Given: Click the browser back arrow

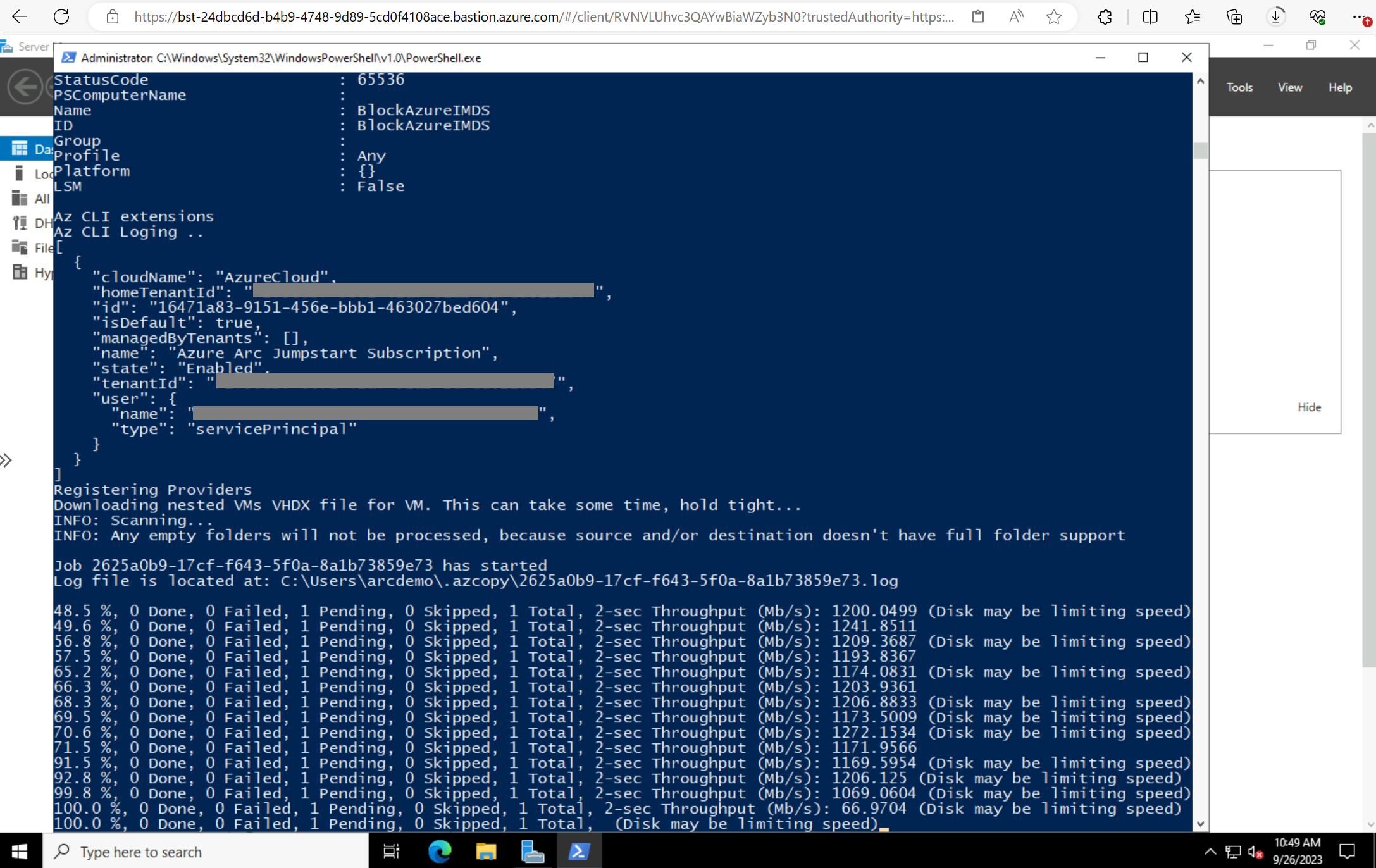Looking at the screenshot, I should click(20, 16).
